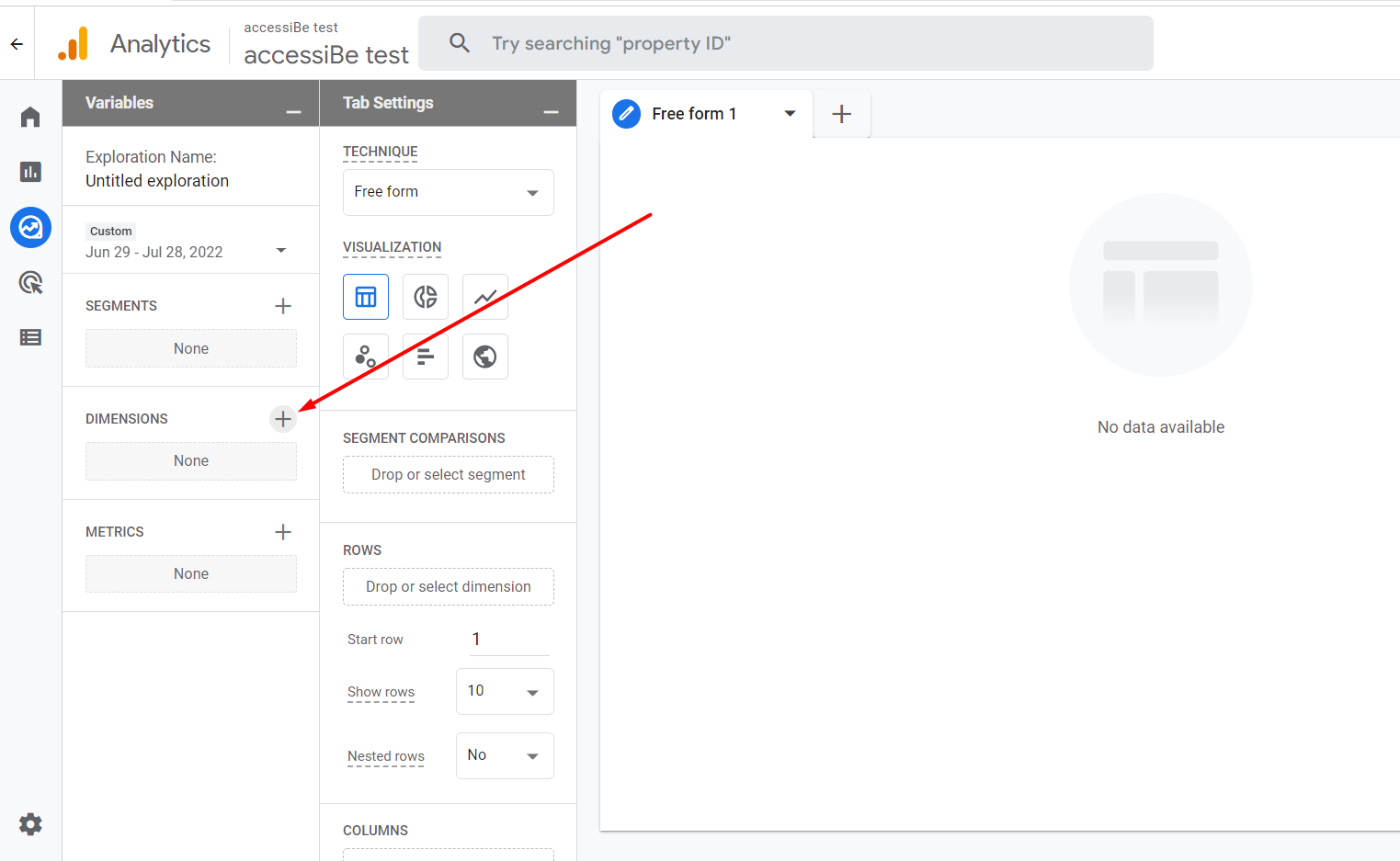The width and height of the screenshot is (1400, 861).
Task: Pick the scatter plot visualization
Action: point(366,357)
